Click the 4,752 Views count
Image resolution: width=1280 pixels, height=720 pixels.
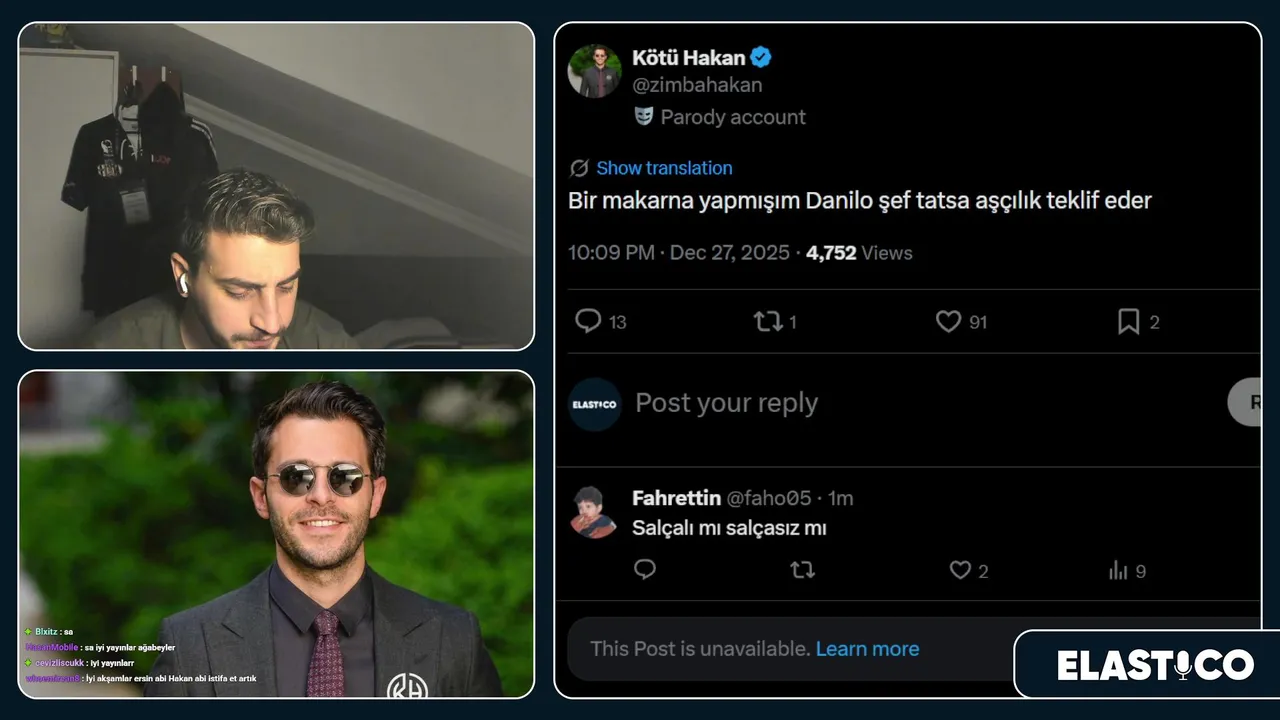coord(859,253)
